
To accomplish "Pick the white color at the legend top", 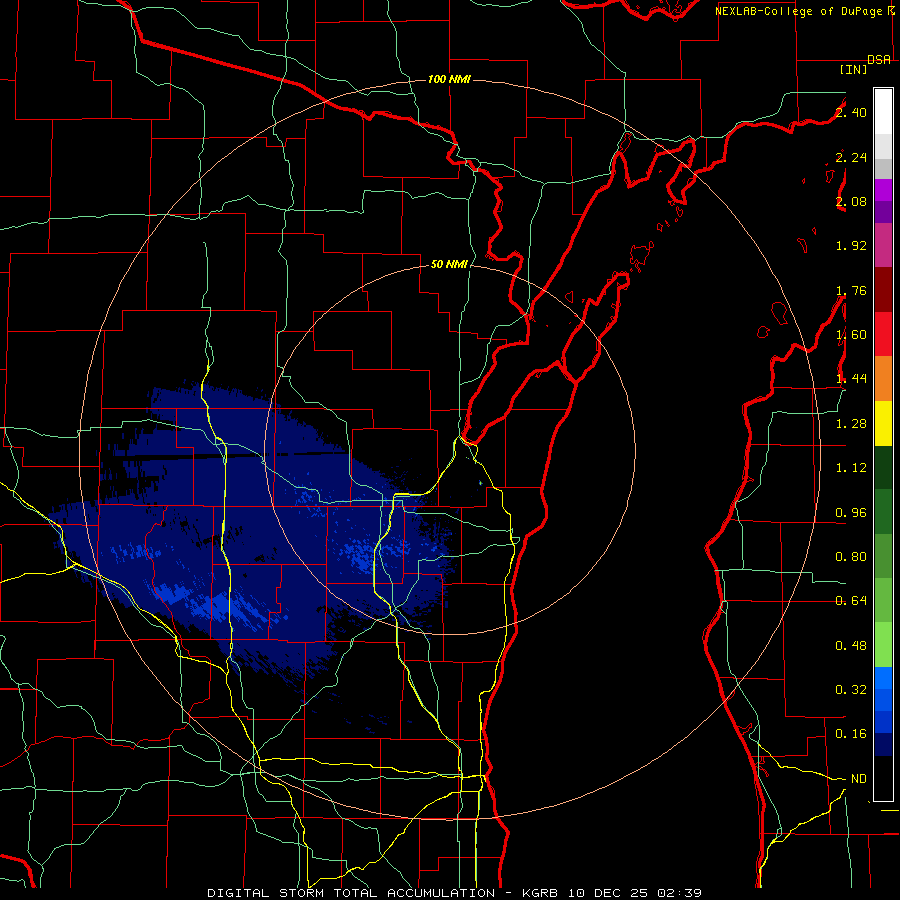I will [883, 112].
